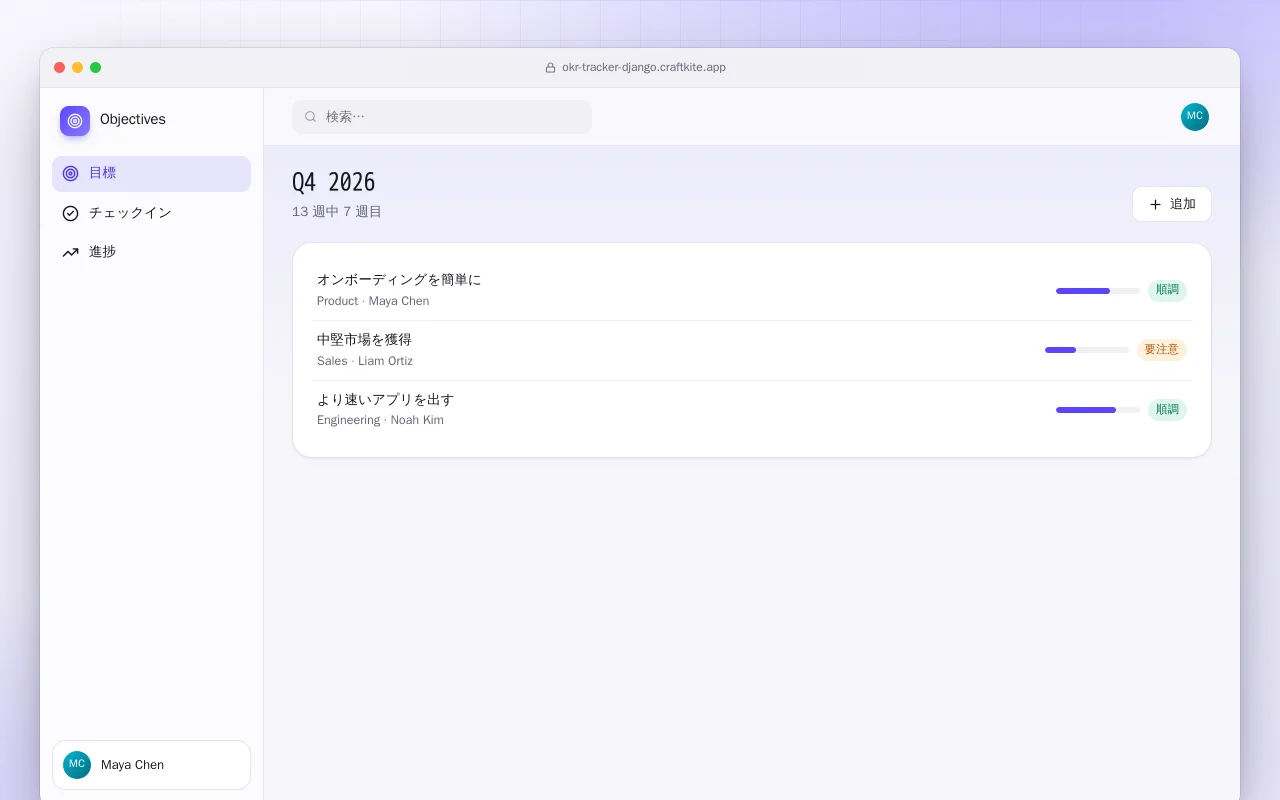Open the 進捗 page
Viewport: 1280px width, 800px height.
coord(151,252)
